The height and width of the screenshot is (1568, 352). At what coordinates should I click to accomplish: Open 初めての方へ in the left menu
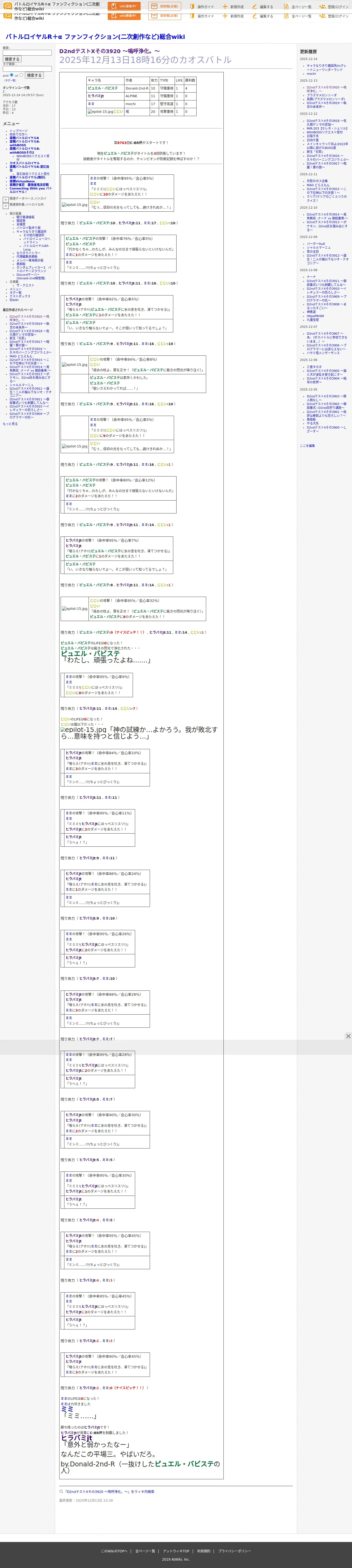[18, 134]
